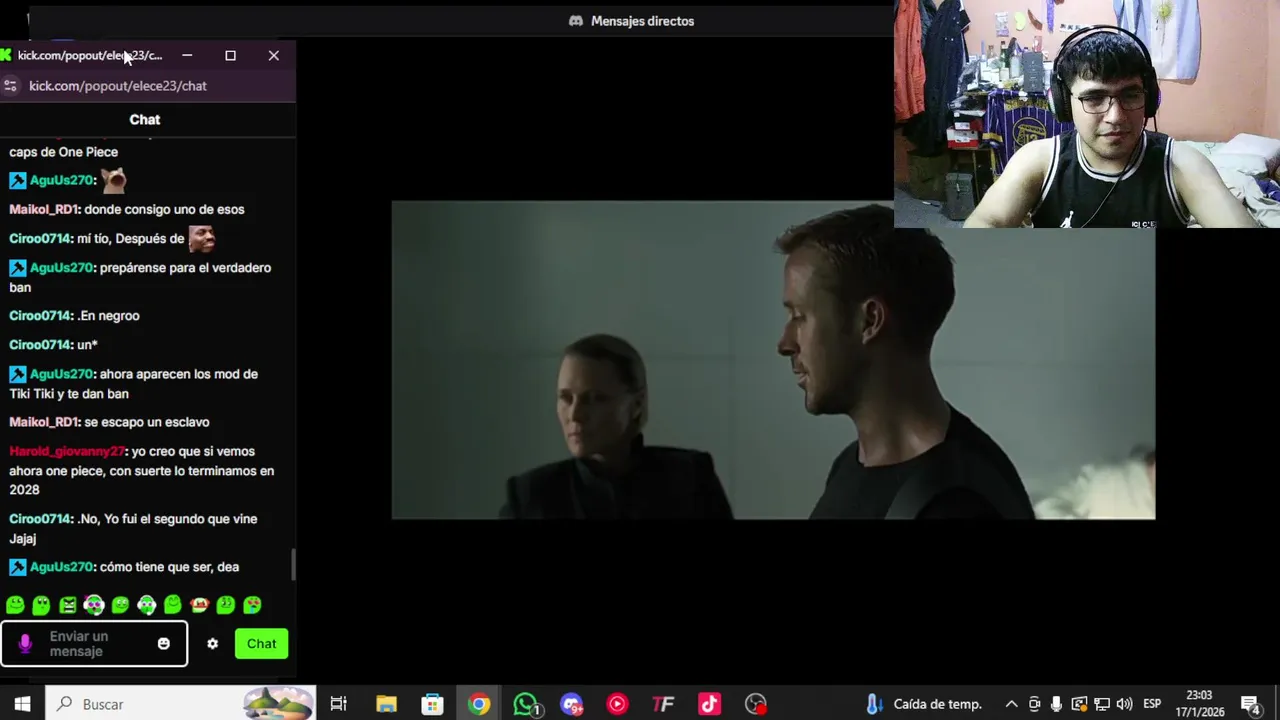The image size is (1280, 720).
Task: Open File Explorer from taskbar
Action: (x=386, y=704)
